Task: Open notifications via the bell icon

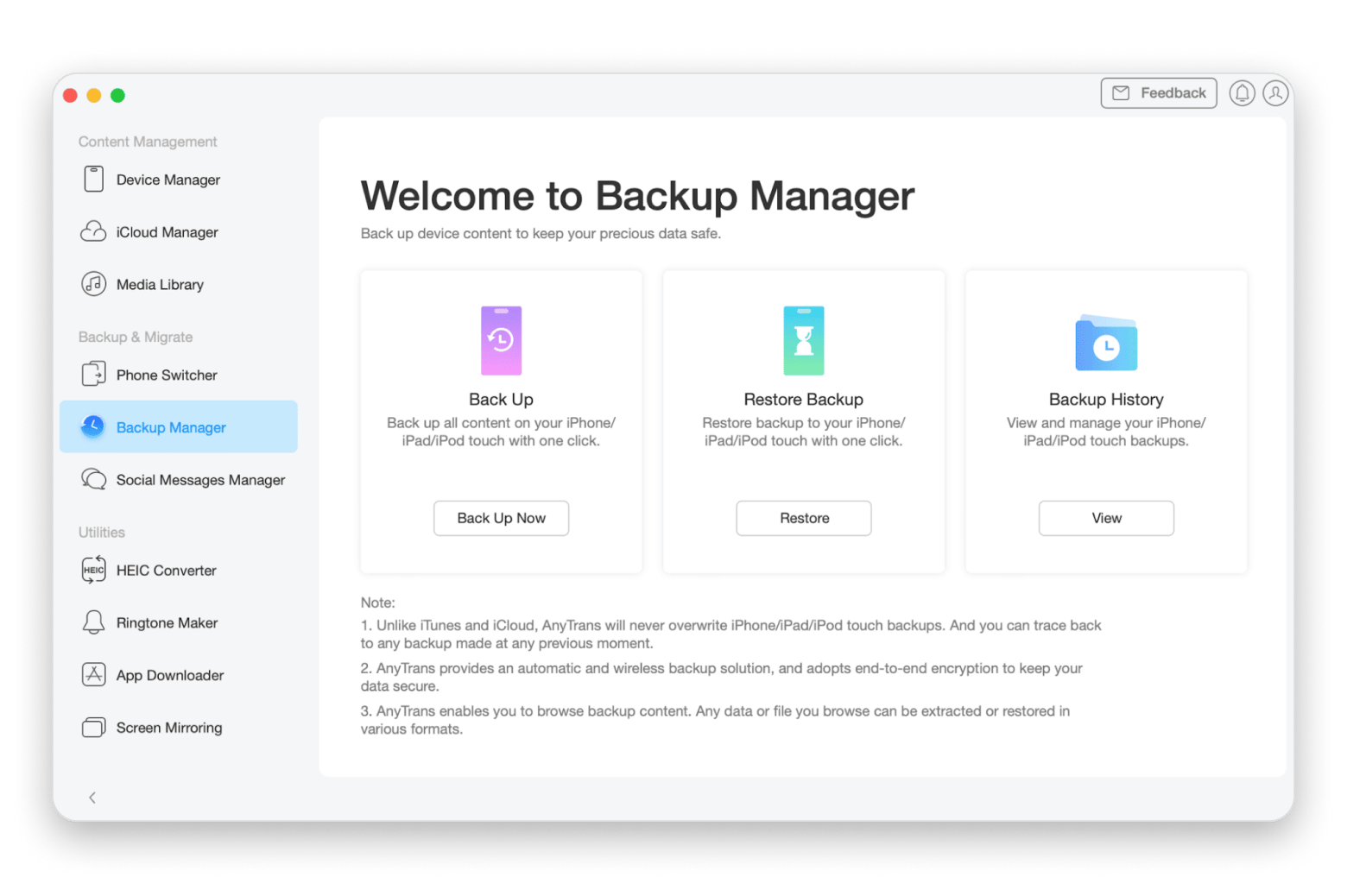Action: click(1242, 93)
